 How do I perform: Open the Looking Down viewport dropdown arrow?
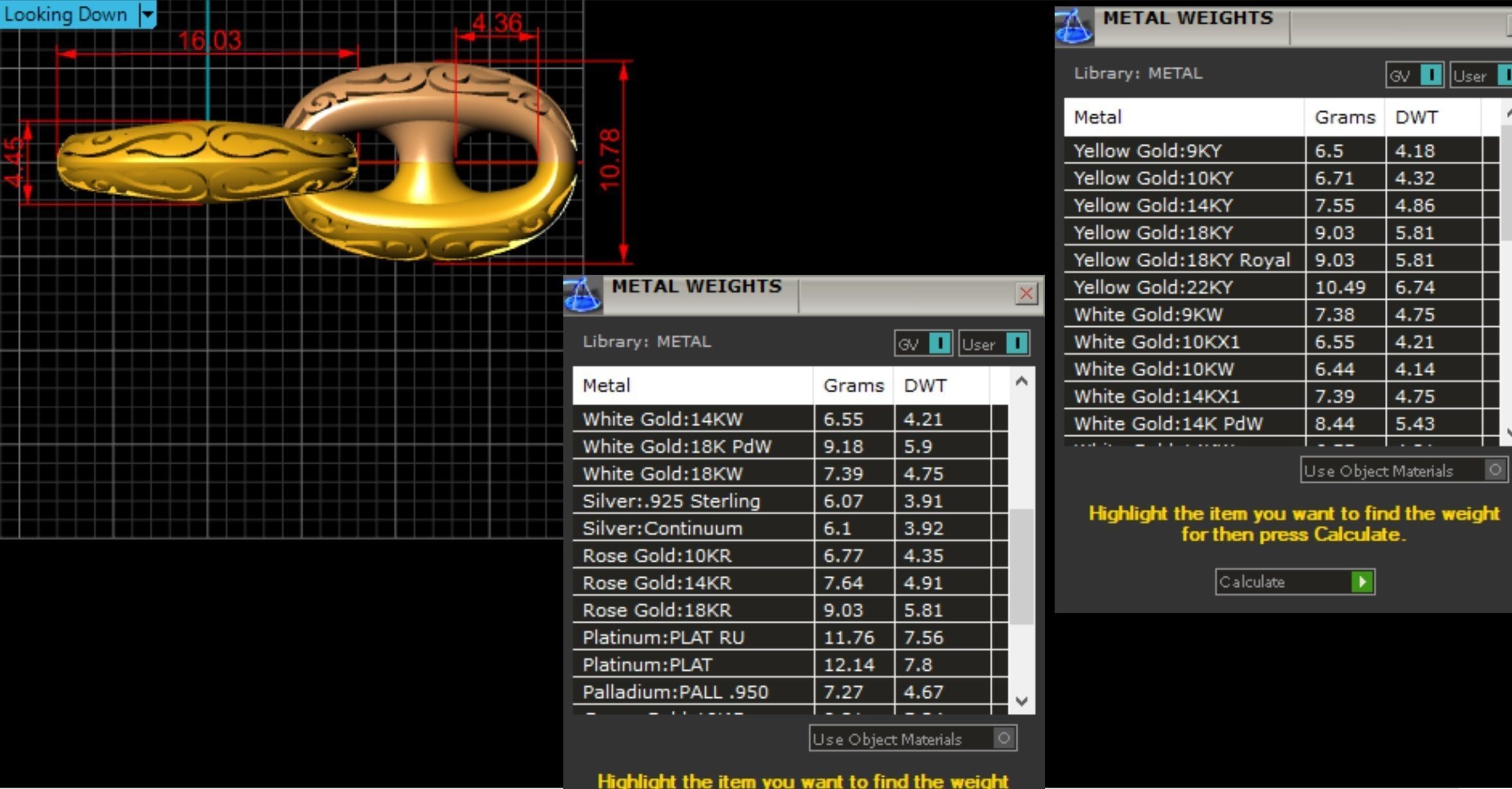coord(148,14)
